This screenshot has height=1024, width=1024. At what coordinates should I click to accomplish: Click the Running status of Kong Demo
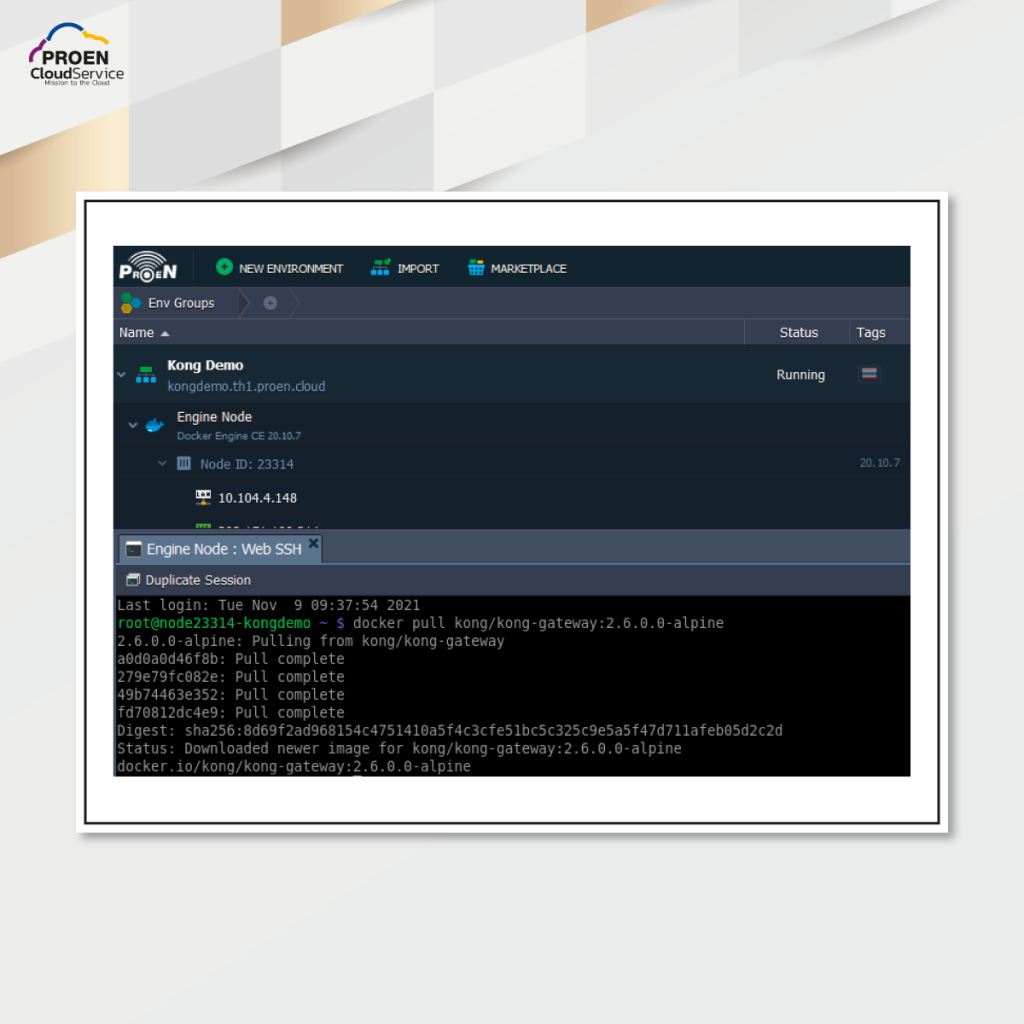[x=800, y=375]
